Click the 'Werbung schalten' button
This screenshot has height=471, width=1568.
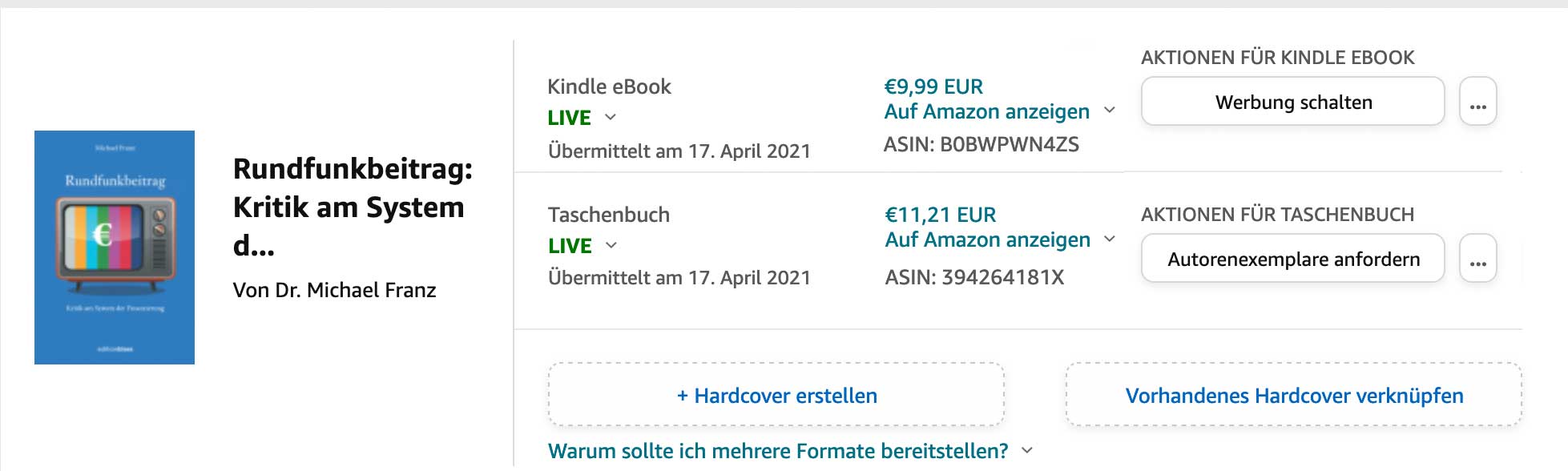click(1292, 102)
